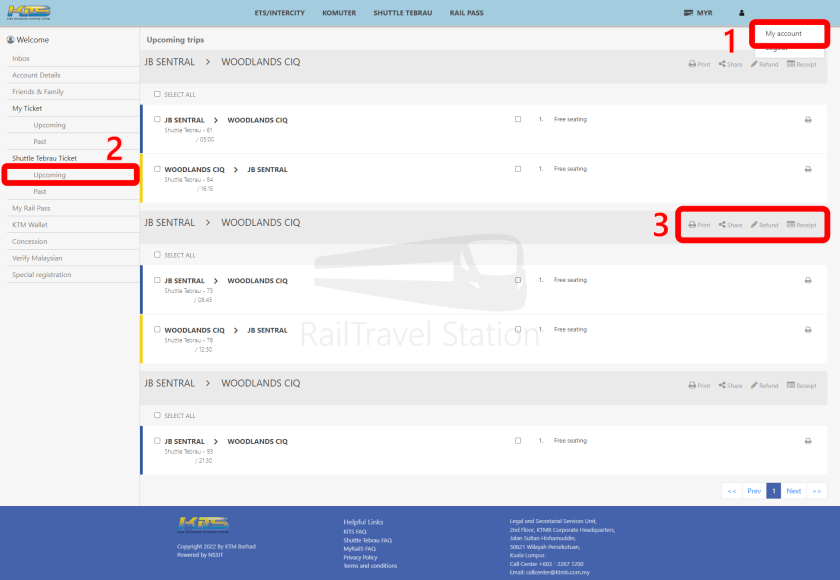Open Account Details in the sidebar
The image size is (840, 580).
point(36,75)
